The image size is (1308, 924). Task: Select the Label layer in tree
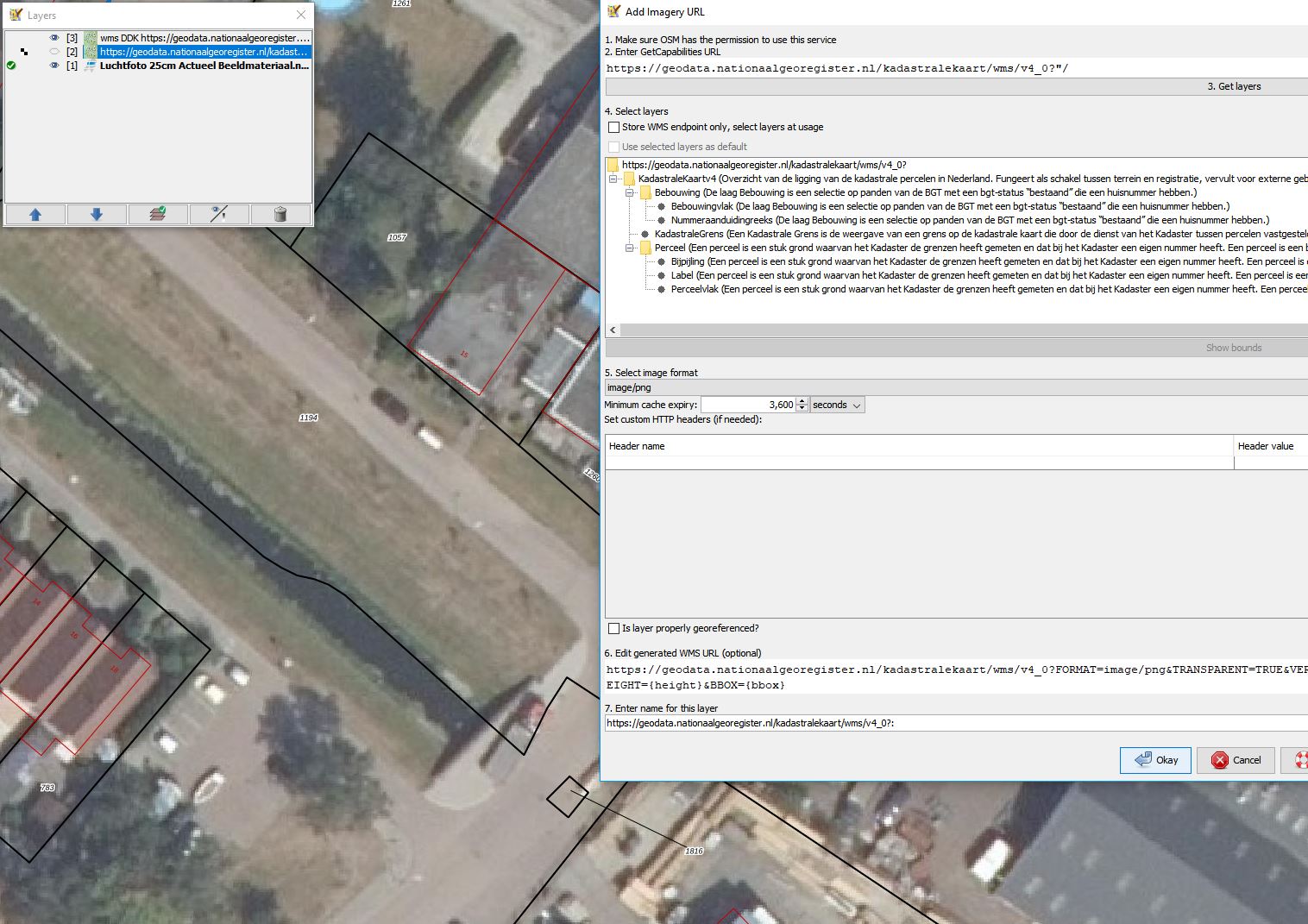pyautogui.click(x=989, y=275)
